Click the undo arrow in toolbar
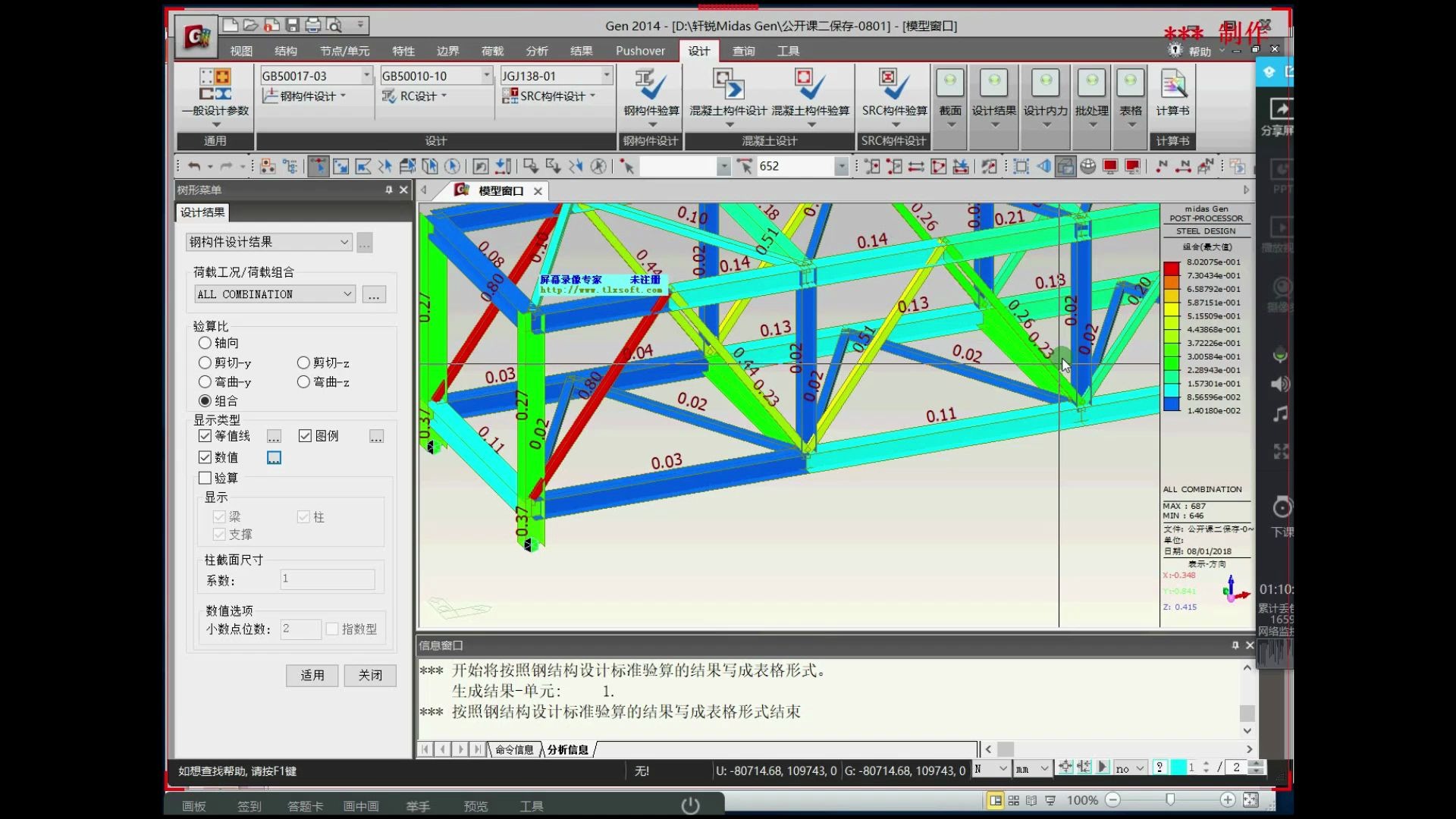Viewport: 1456px width, 819px height. (x=194, y=167)
